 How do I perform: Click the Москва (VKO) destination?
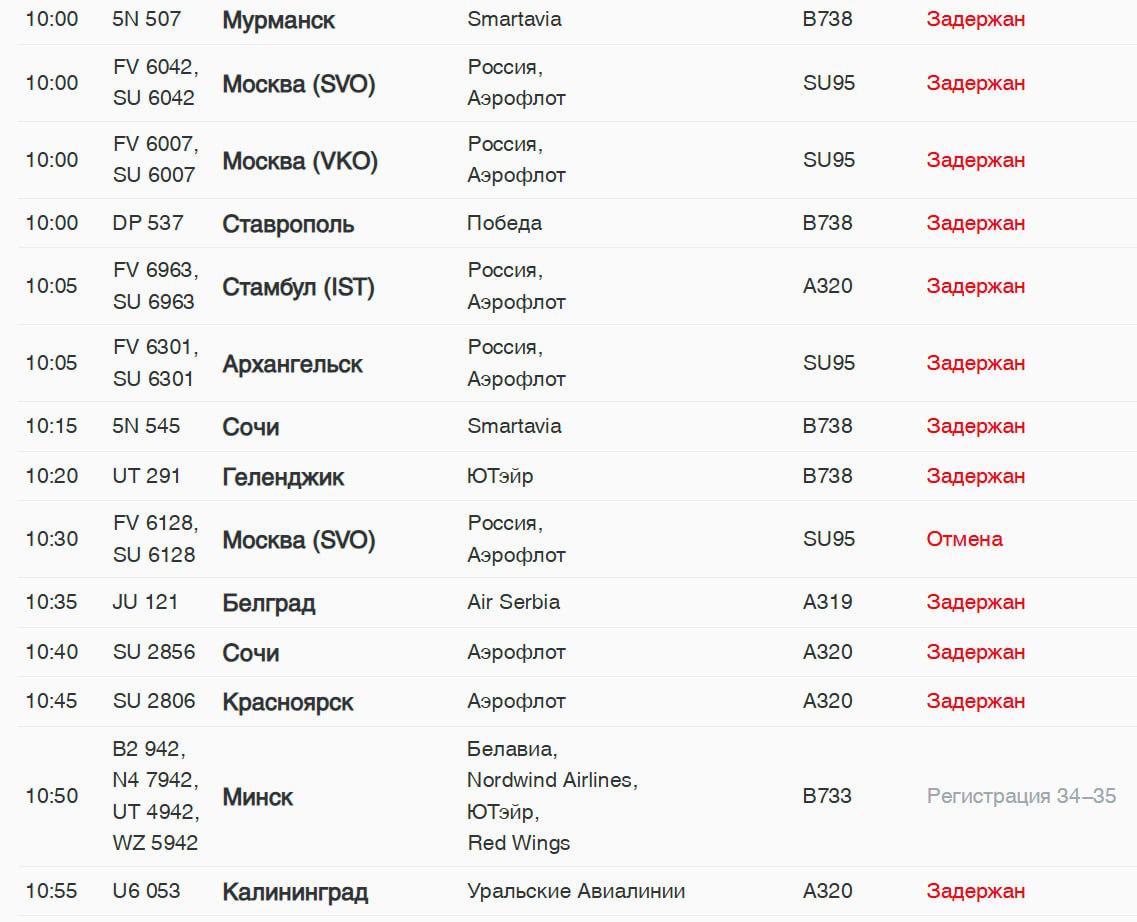point(299,161)
